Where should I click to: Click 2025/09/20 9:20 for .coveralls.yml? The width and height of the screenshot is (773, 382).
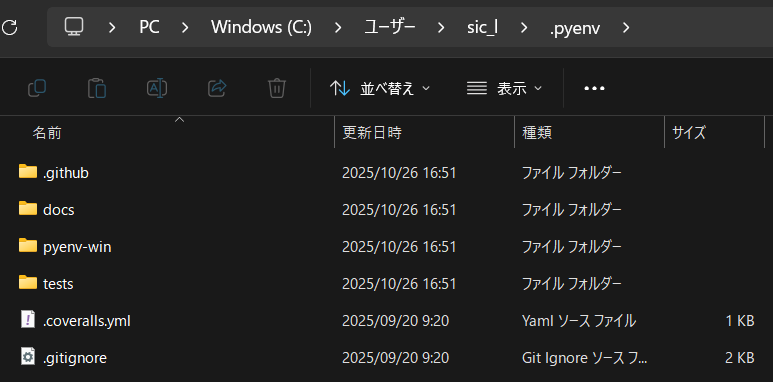[x=395, y=321]
